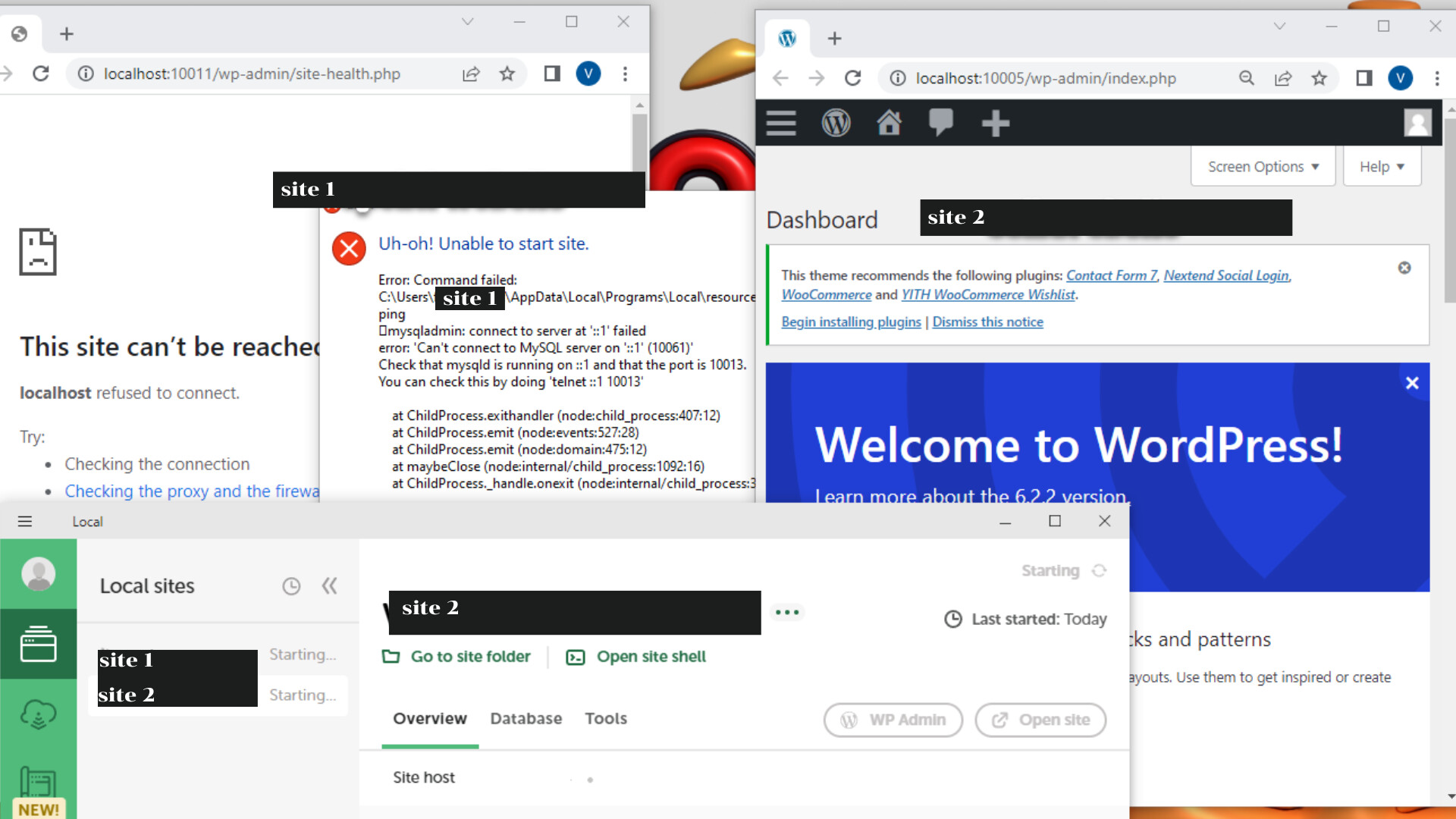Close the Welcome to WordPress panel
This screenshot has height=819, width=1456.
pyautogui.click(x=1412, y=383)
